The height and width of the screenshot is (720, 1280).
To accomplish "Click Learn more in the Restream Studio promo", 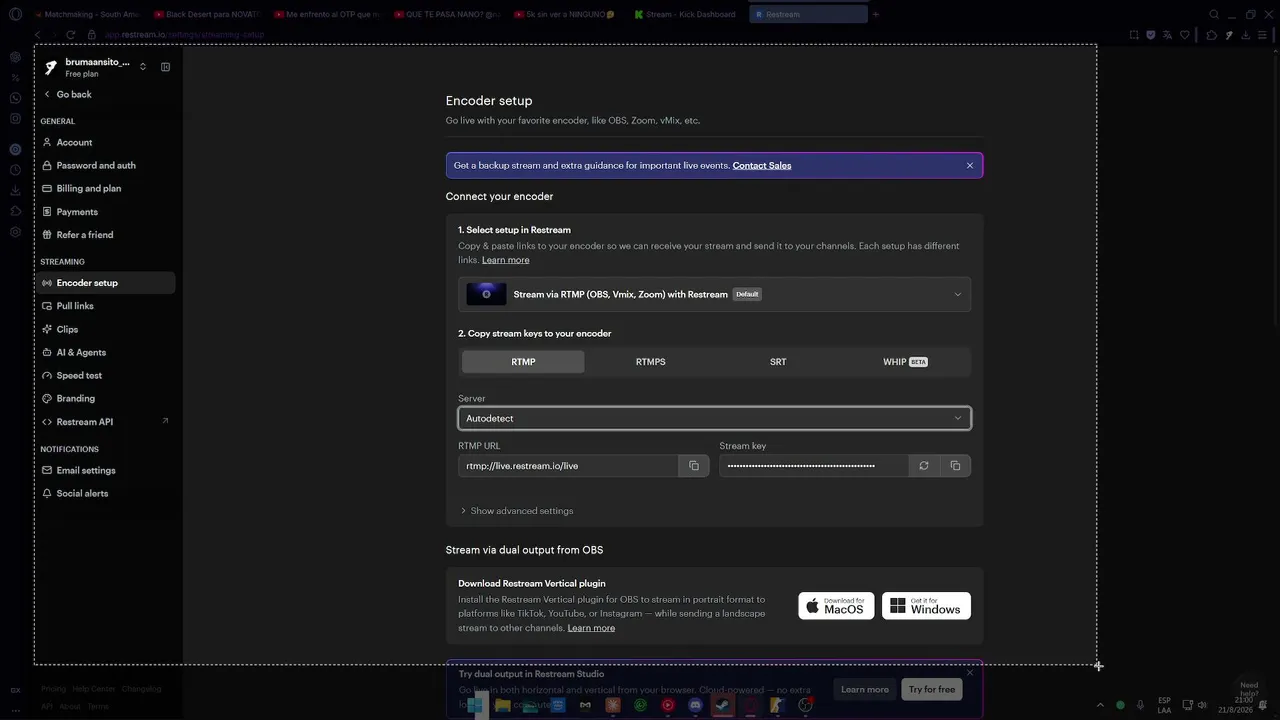I will (x=865, y=689).
